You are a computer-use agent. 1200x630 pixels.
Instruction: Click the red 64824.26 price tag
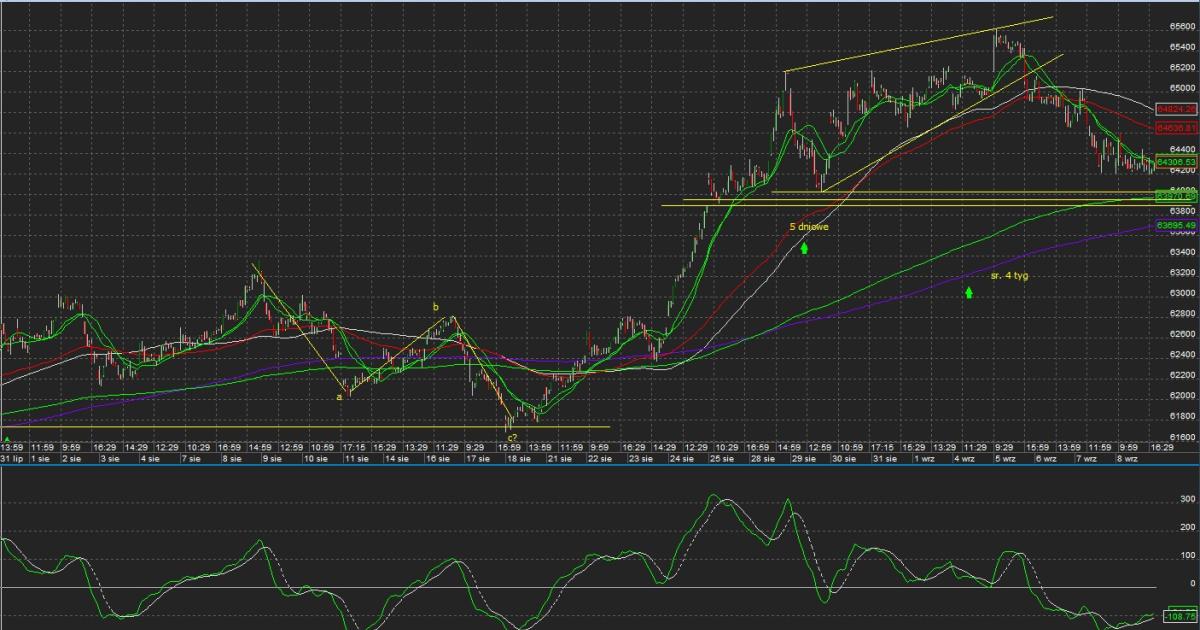pos(1176,108)
